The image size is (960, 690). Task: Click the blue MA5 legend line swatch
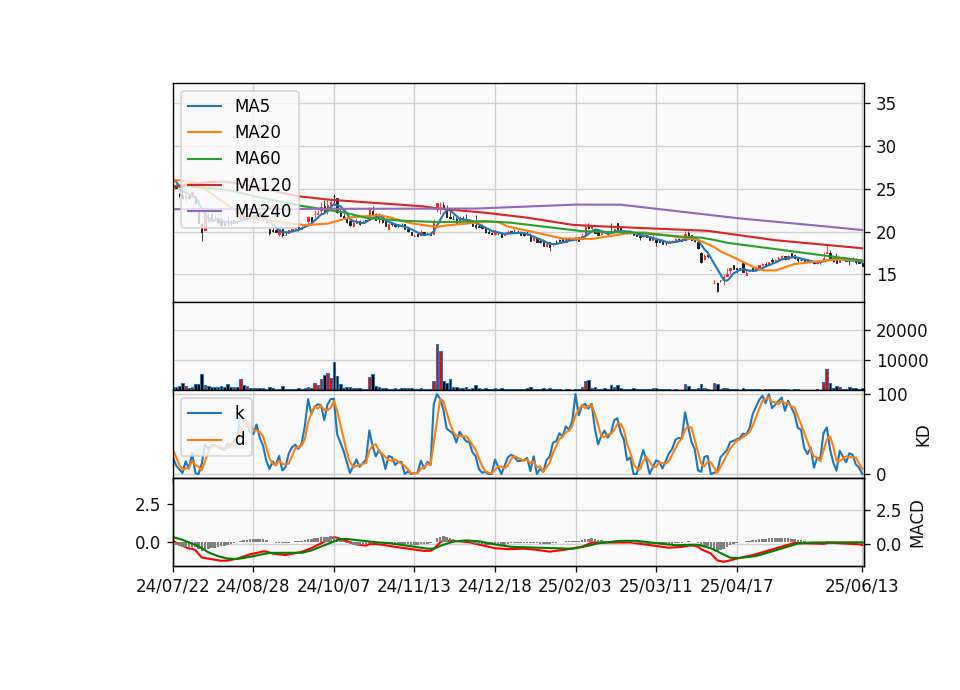pos(204,107)
